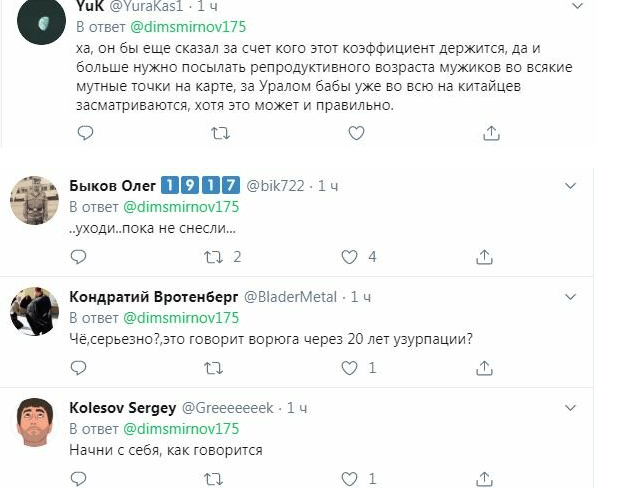Like Быков Олег's tweet
The width and height of the screenshot is (618, 488).
(349, 257)
